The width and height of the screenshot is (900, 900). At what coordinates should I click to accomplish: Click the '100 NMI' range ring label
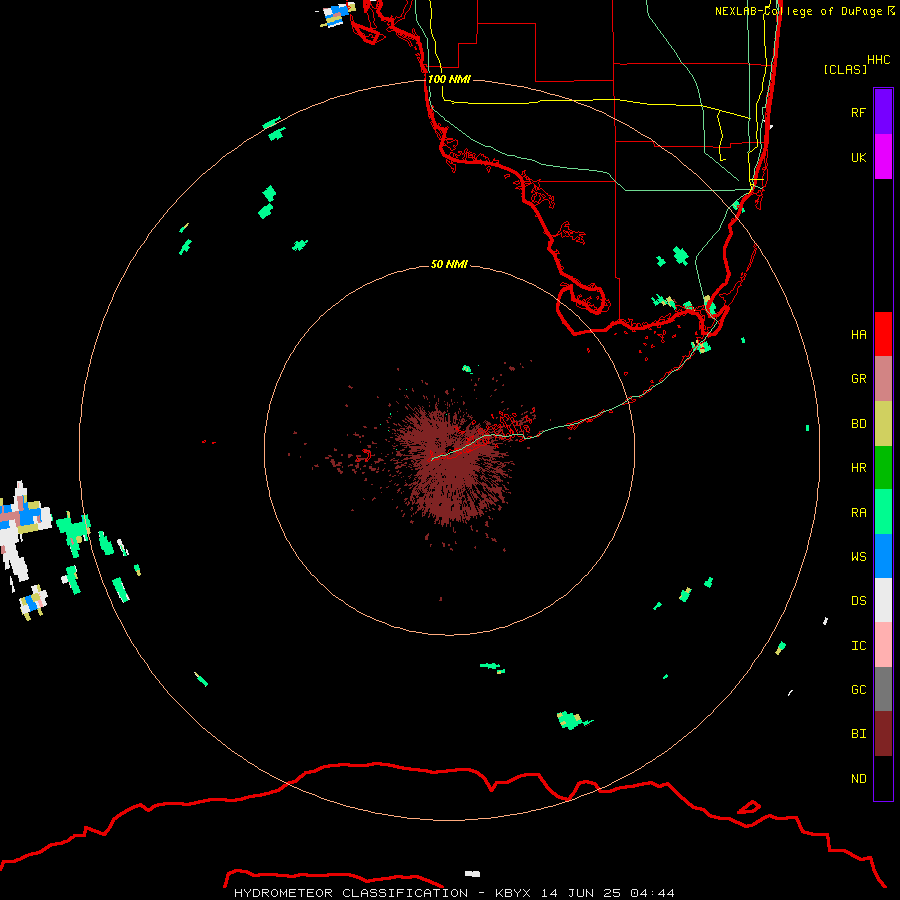pyautogui.click(x=449, y=79)
